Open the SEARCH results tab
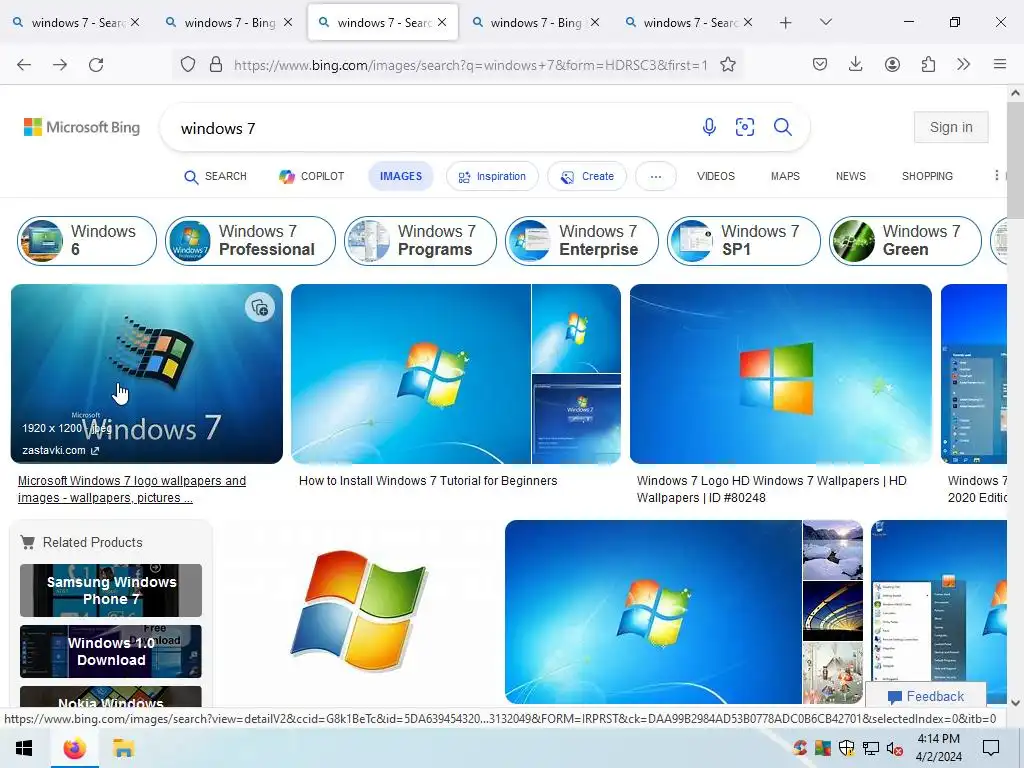 pyautogui.click(x=216, y=176)
